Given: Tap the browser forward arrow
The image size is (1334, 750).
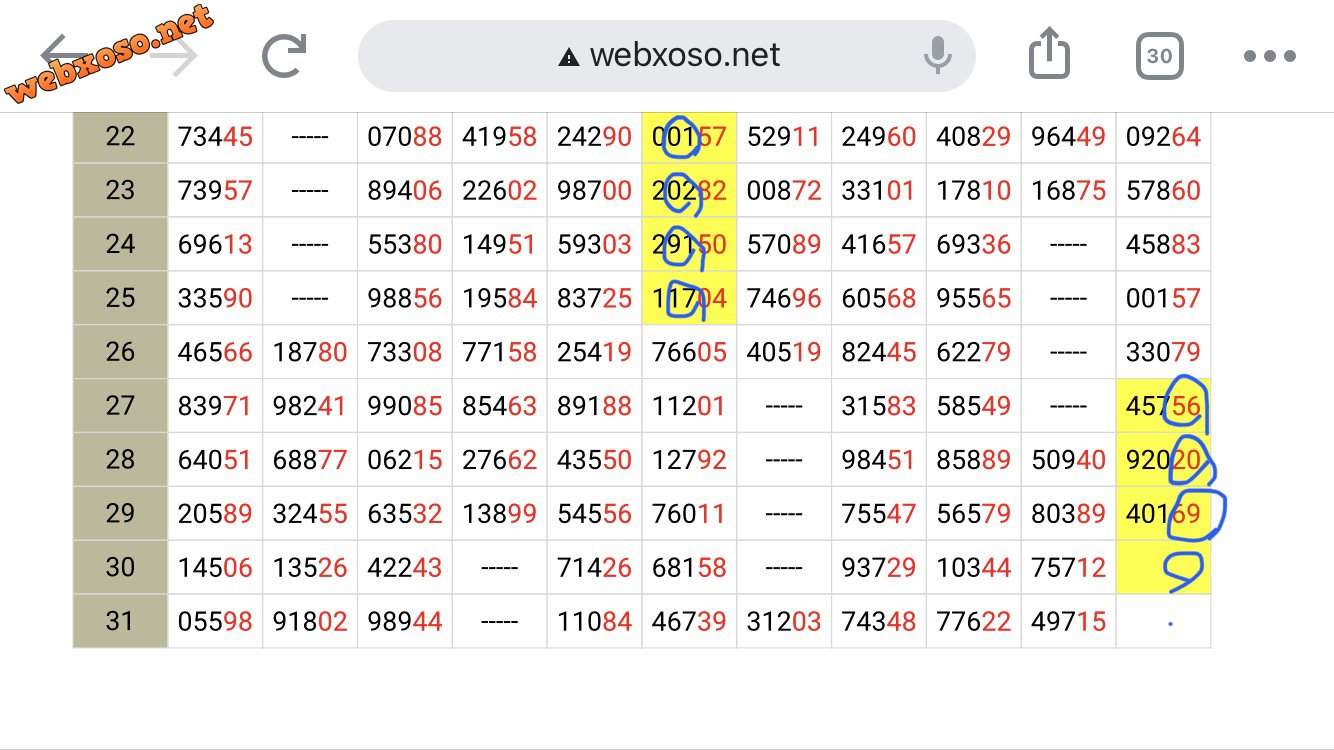Looking at the screenshot, I should (x=172, y=55).
